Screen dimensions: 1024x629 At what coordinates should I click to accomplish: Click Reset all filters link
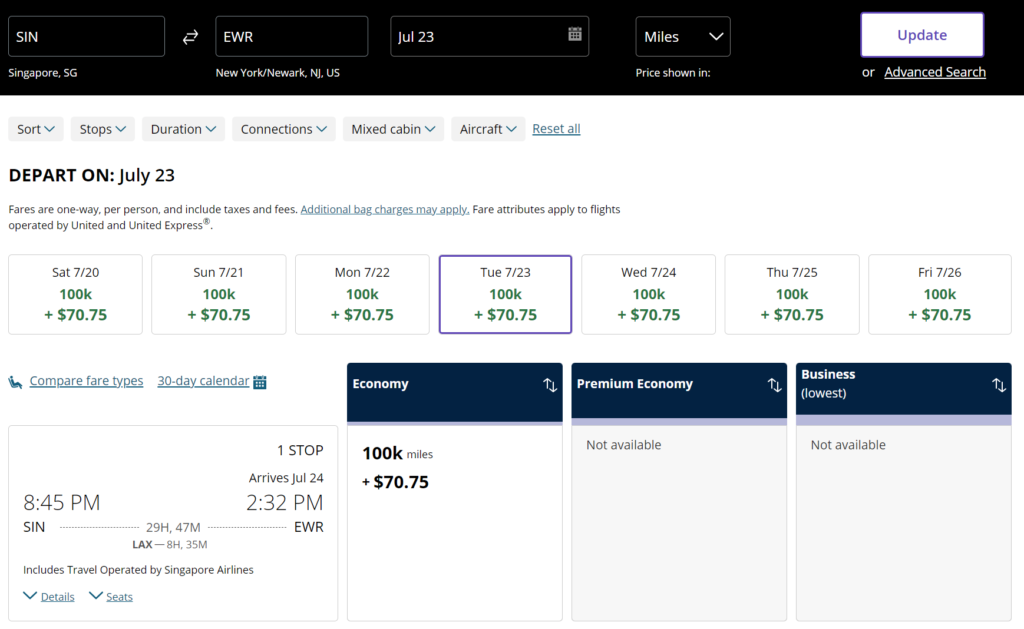click(556, 129)
